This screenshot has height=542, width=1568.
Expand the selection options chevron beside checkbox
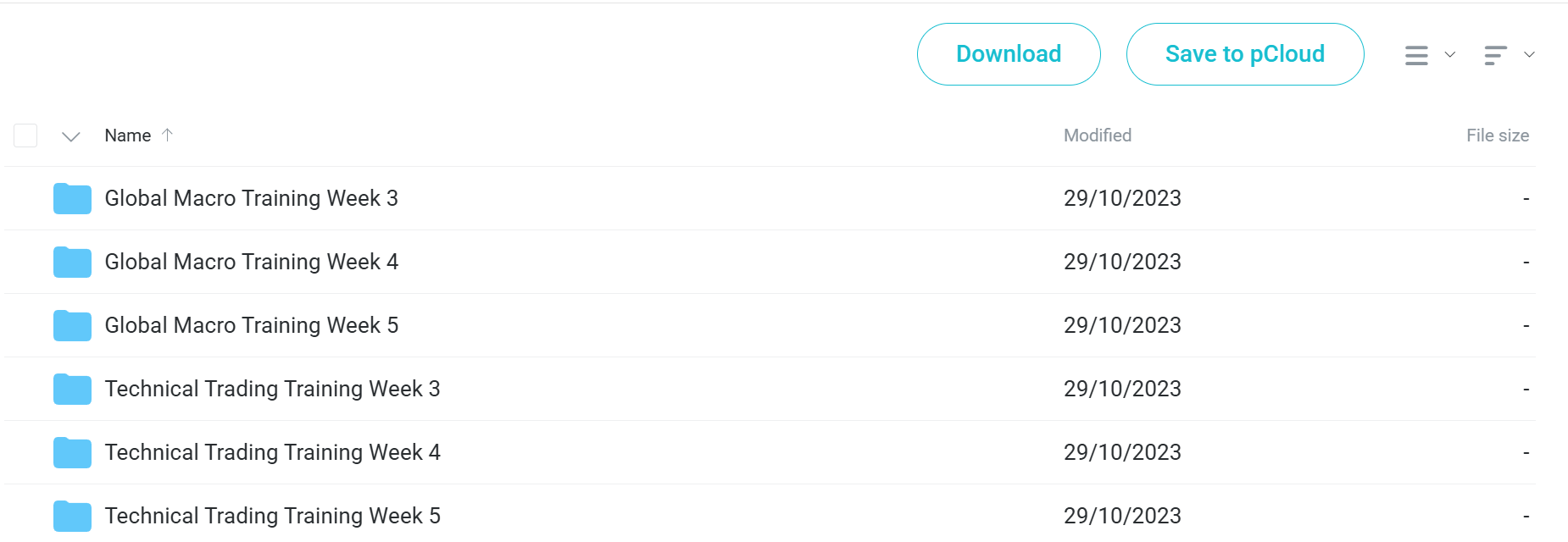[x=71, y=136]
